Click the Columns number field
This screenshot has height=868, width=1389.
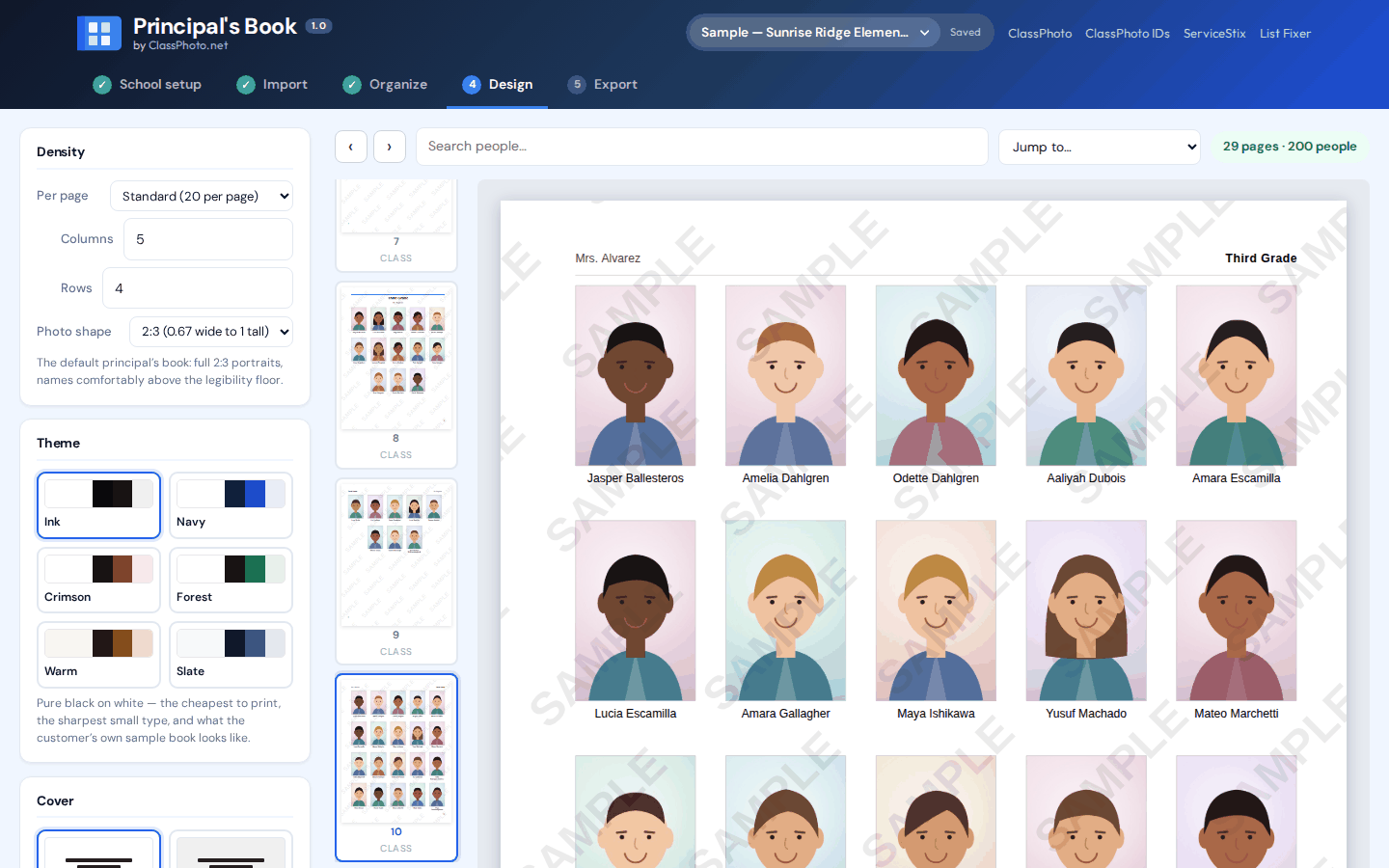click(x=208, y=239)
